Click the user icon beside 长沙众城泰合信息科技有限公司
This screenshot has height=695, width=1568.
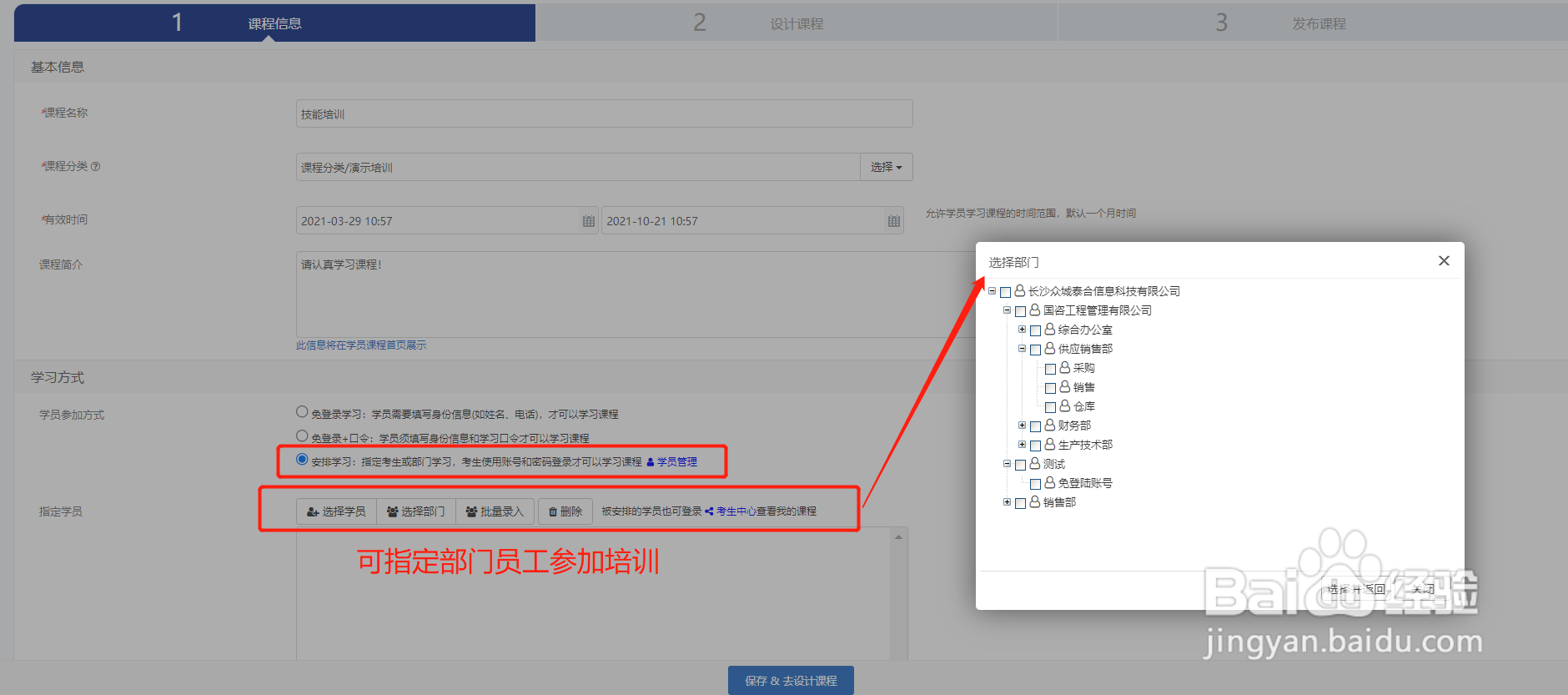point(1019,290)
